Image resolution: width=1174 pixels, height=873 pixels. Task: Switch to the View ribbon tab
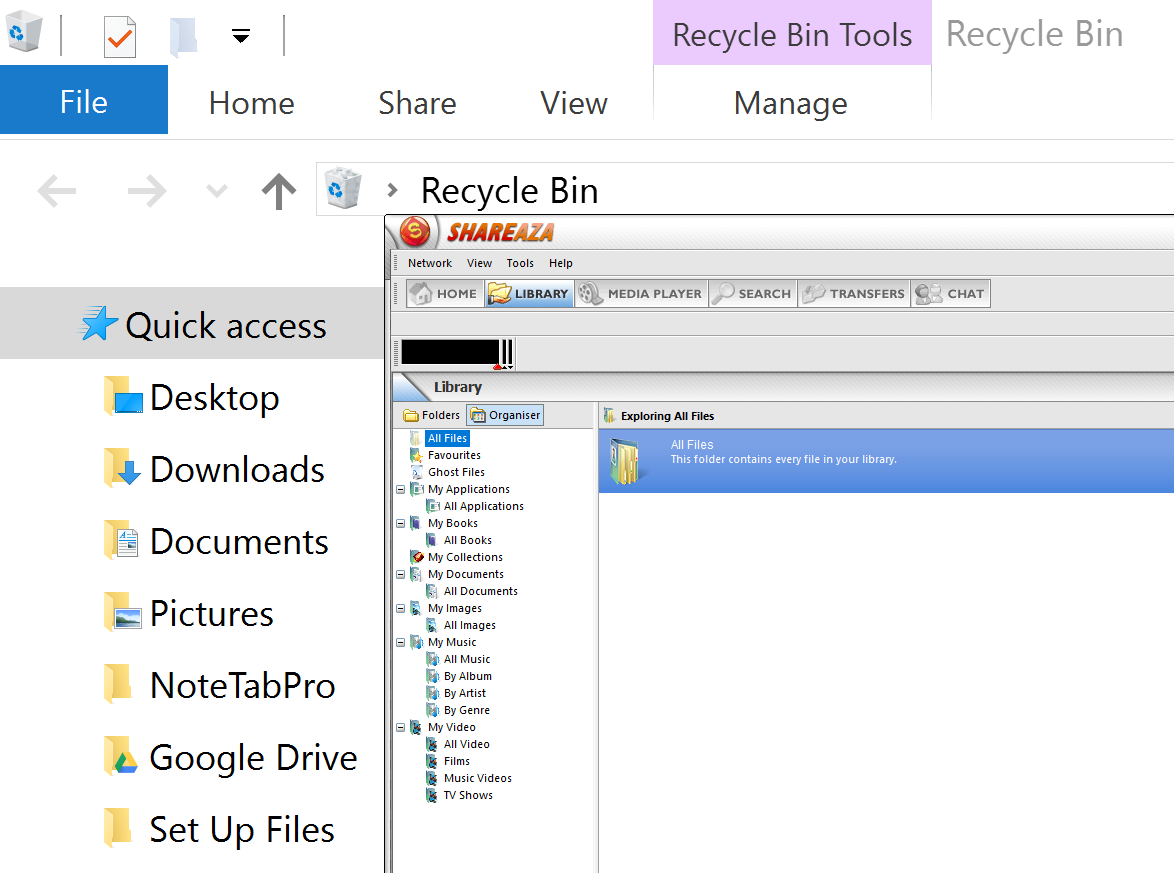point(574,103)
